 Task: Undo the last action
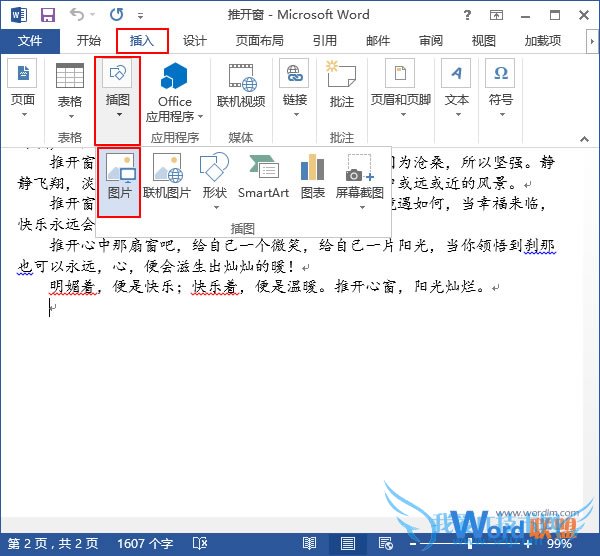tap(77, 15)
